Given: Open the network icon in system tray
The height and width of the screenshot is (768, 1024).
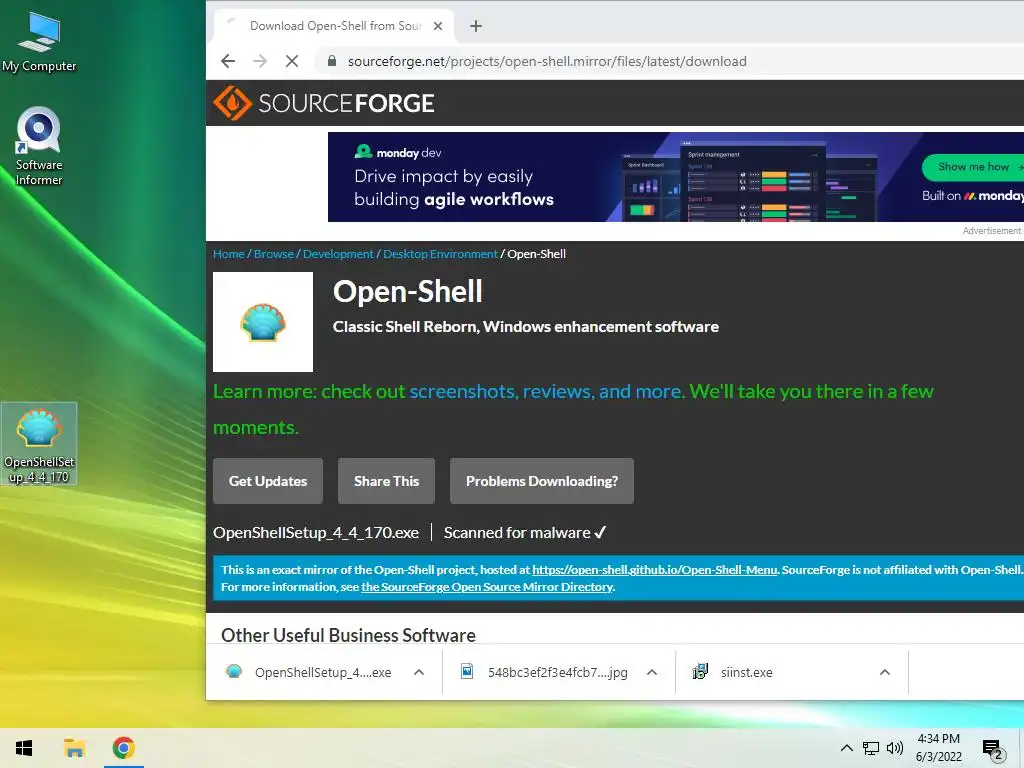Looking at the screenshot, I should (871, 748).
